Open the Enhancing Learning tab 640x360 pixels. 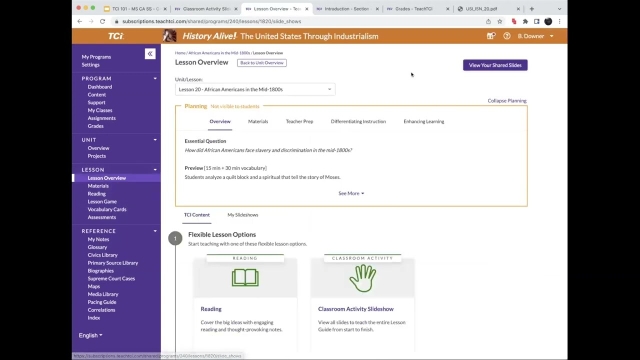point(424,122)
